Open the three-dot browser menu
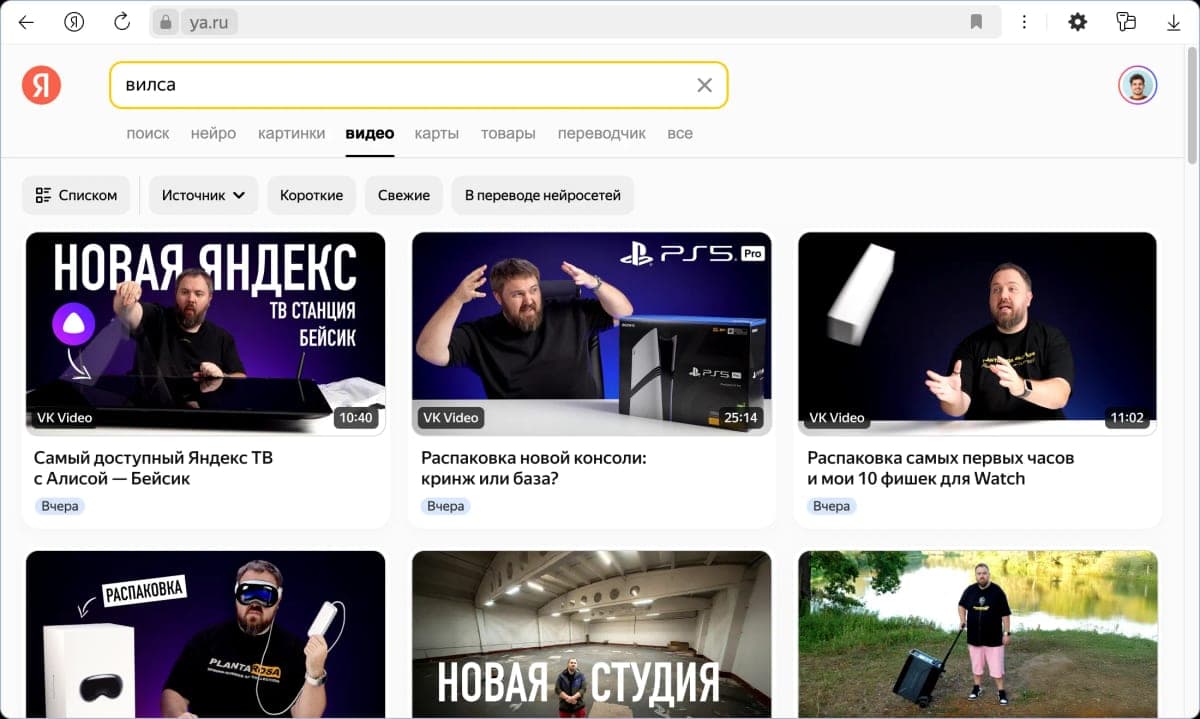The image size is (1200, 719). [1025, 22]
